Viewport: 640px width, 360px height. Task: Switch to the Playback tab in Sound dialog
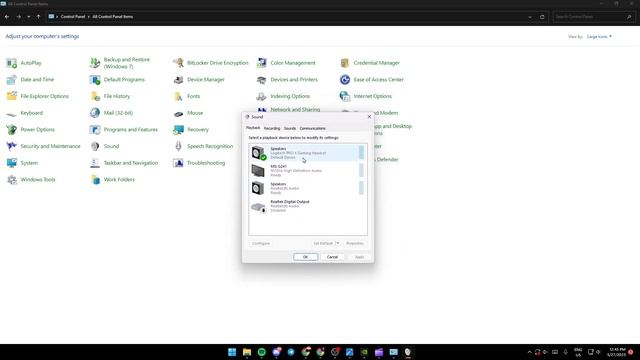point(253,128)
